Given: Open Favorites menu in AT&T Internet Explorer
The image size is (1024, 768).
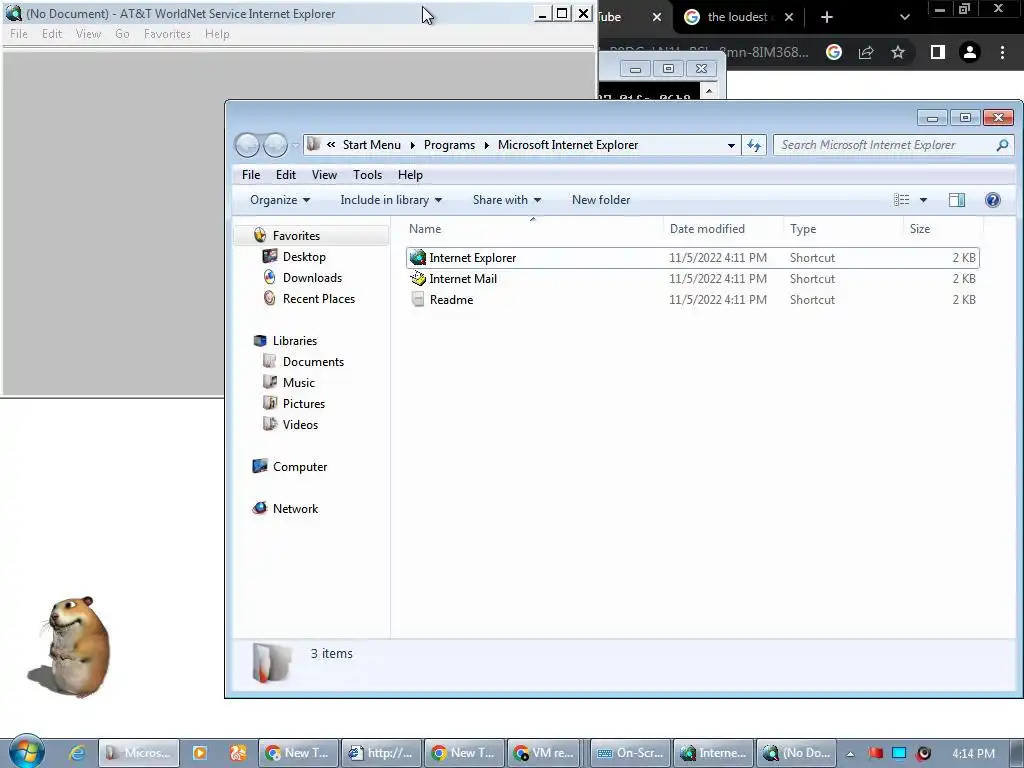Looking at the screenshot, I should (x=167, y=34).
